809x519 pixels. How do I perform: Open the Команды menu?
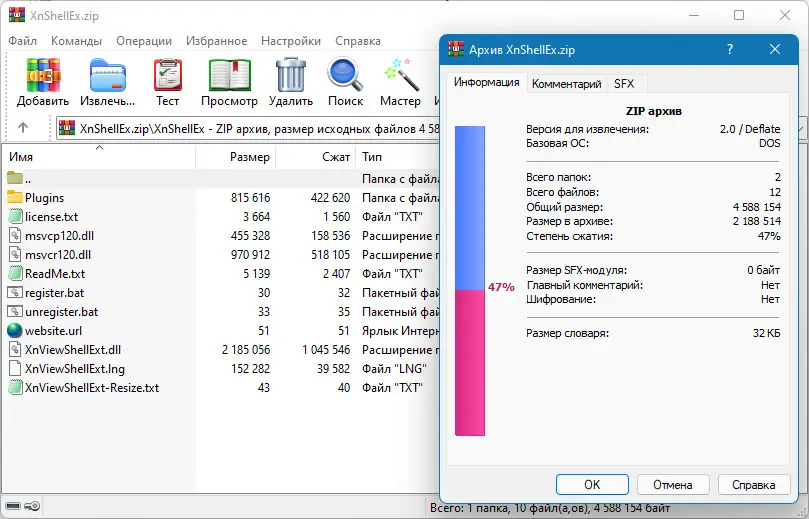click(76, 41)
